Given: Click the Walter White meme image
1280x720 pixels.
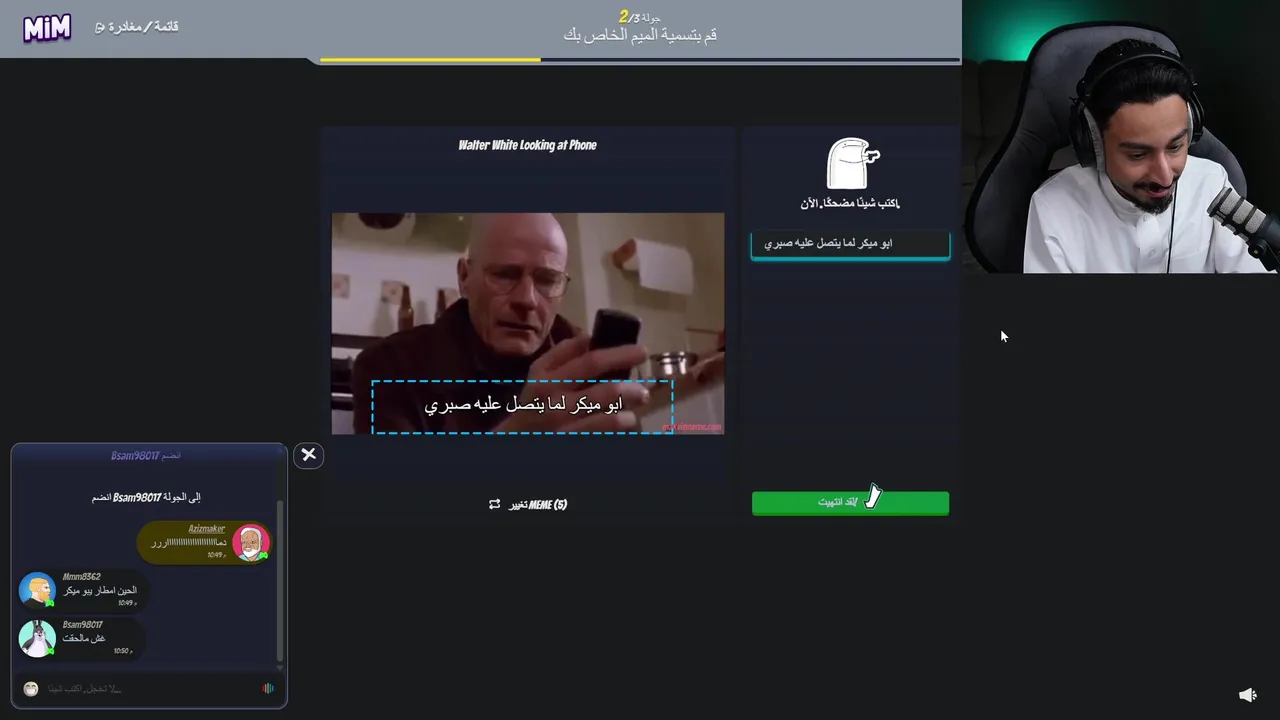Looking at the screenshot, I should pos(528,323).
